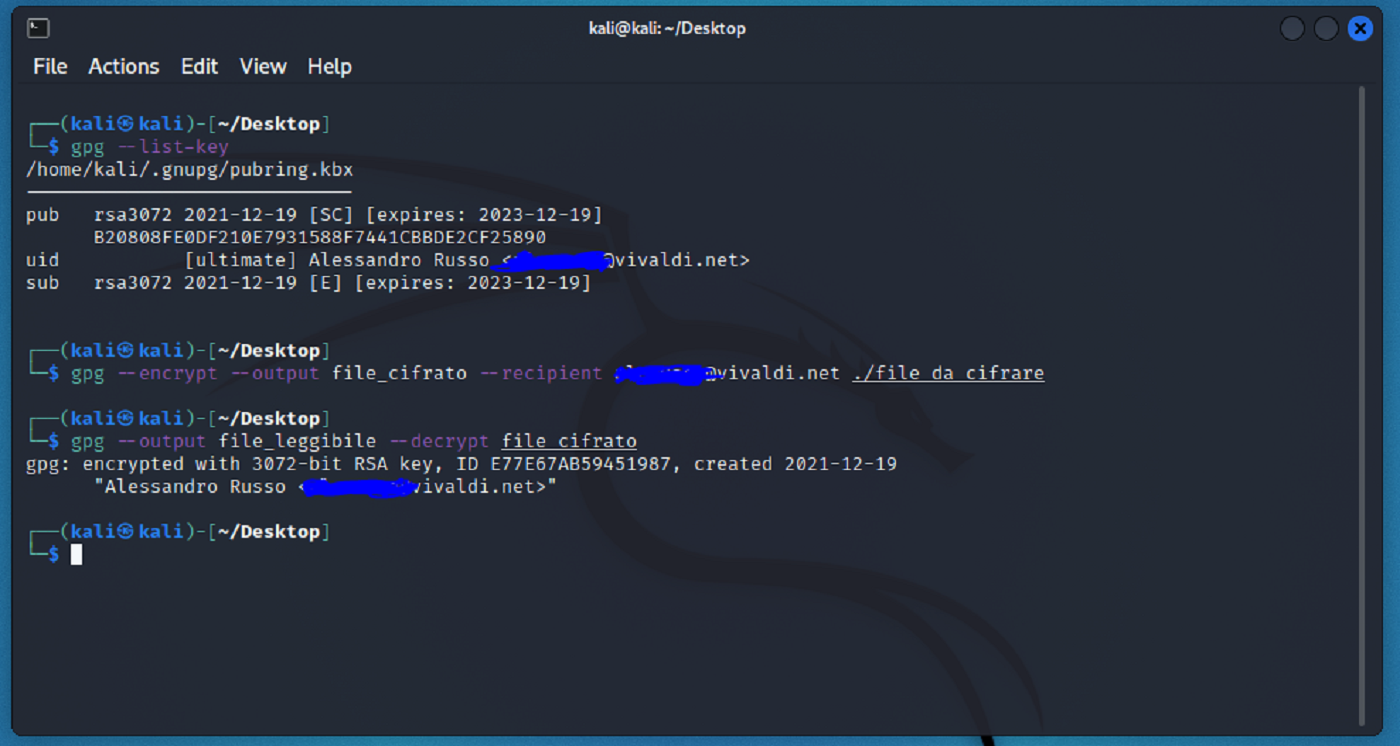Open the Help menu
The height and width of the screenshot is (746, 1400).
(329, 66)
